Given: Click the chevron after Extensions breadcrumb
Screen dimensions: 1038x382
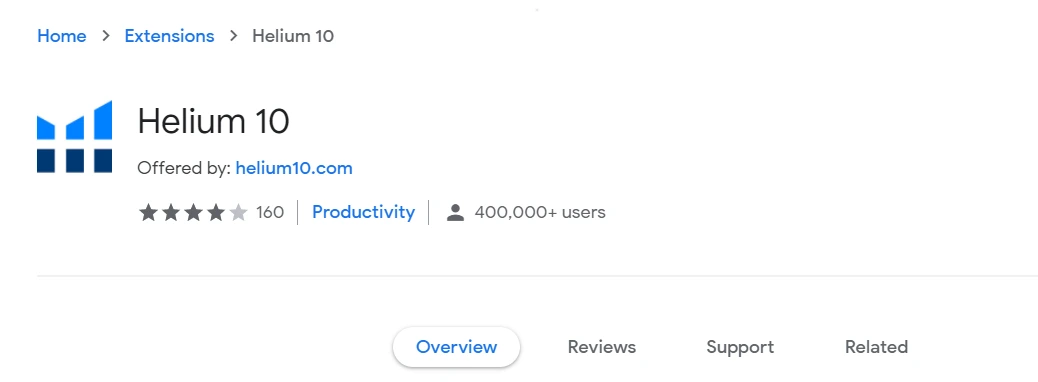Looking at the screenshot, I should coord(233,36).
